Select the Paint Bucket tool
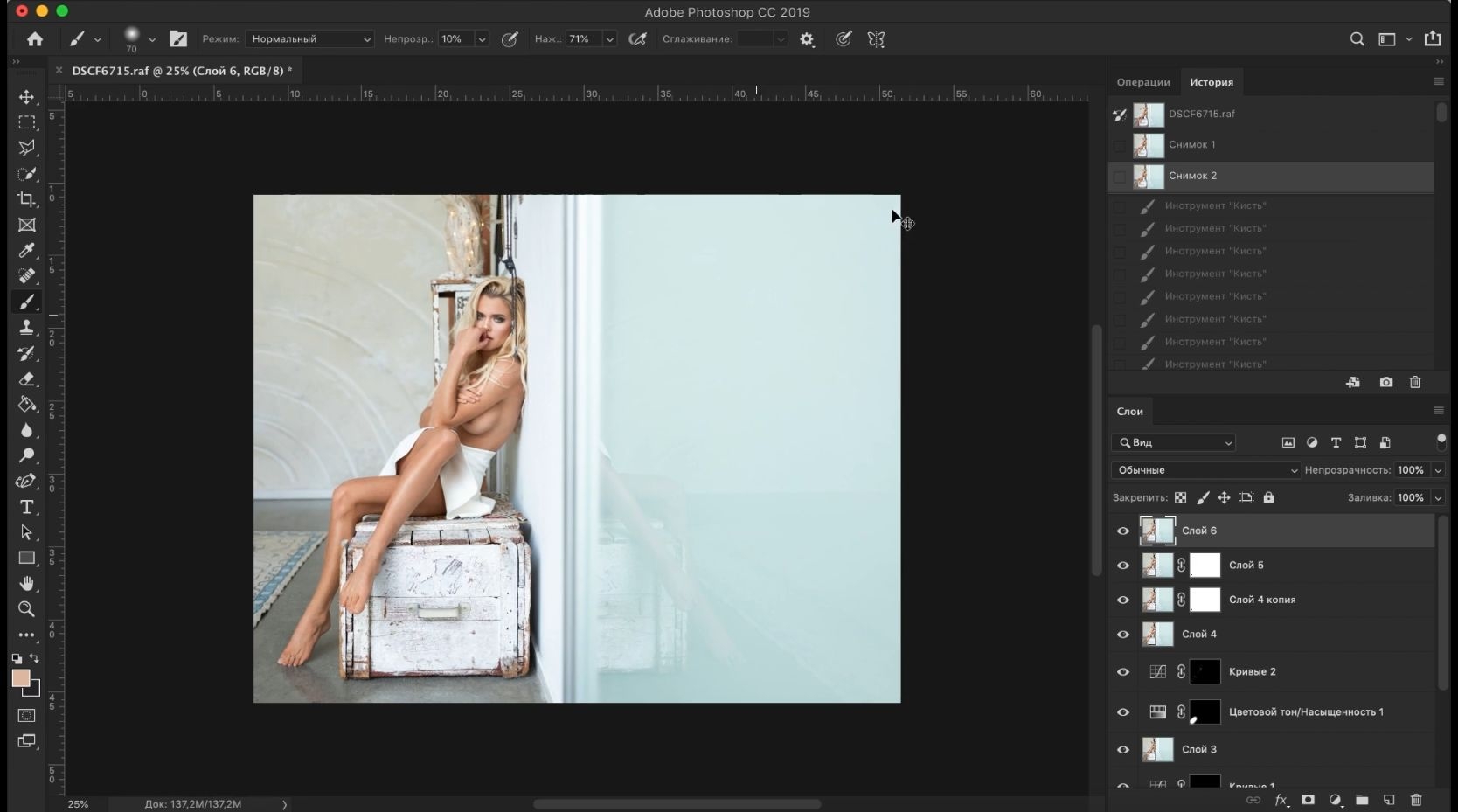The width and height of the screenshot is (1458, 812). [26, 405]
